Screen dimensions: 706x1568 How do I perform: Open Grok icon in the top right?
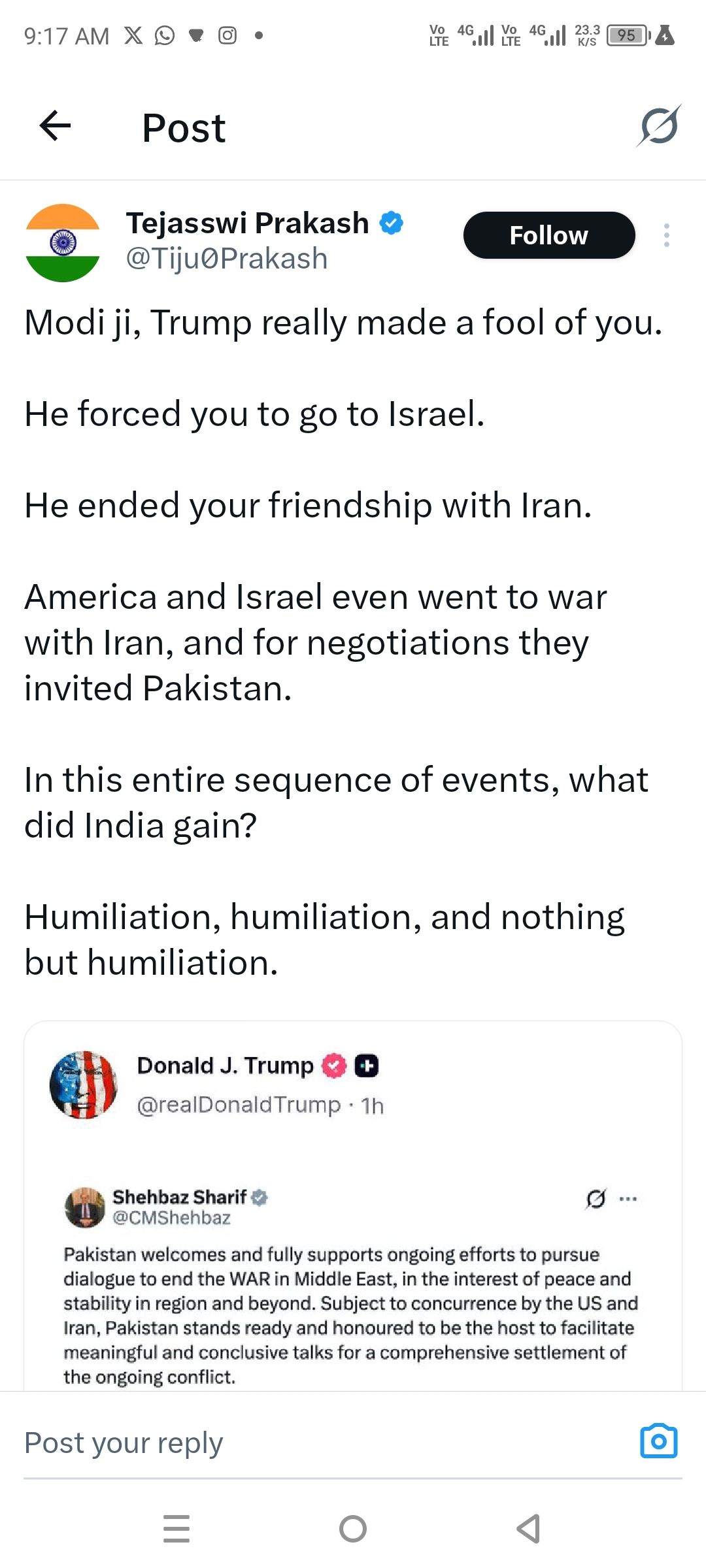[659, 126]
